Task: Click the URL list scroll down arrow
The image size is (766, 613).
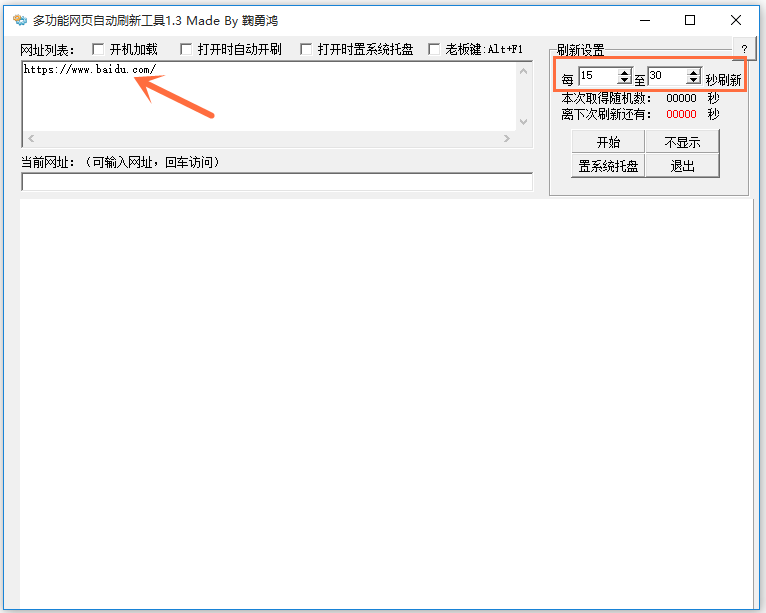Action: click(x=523, y=122)
